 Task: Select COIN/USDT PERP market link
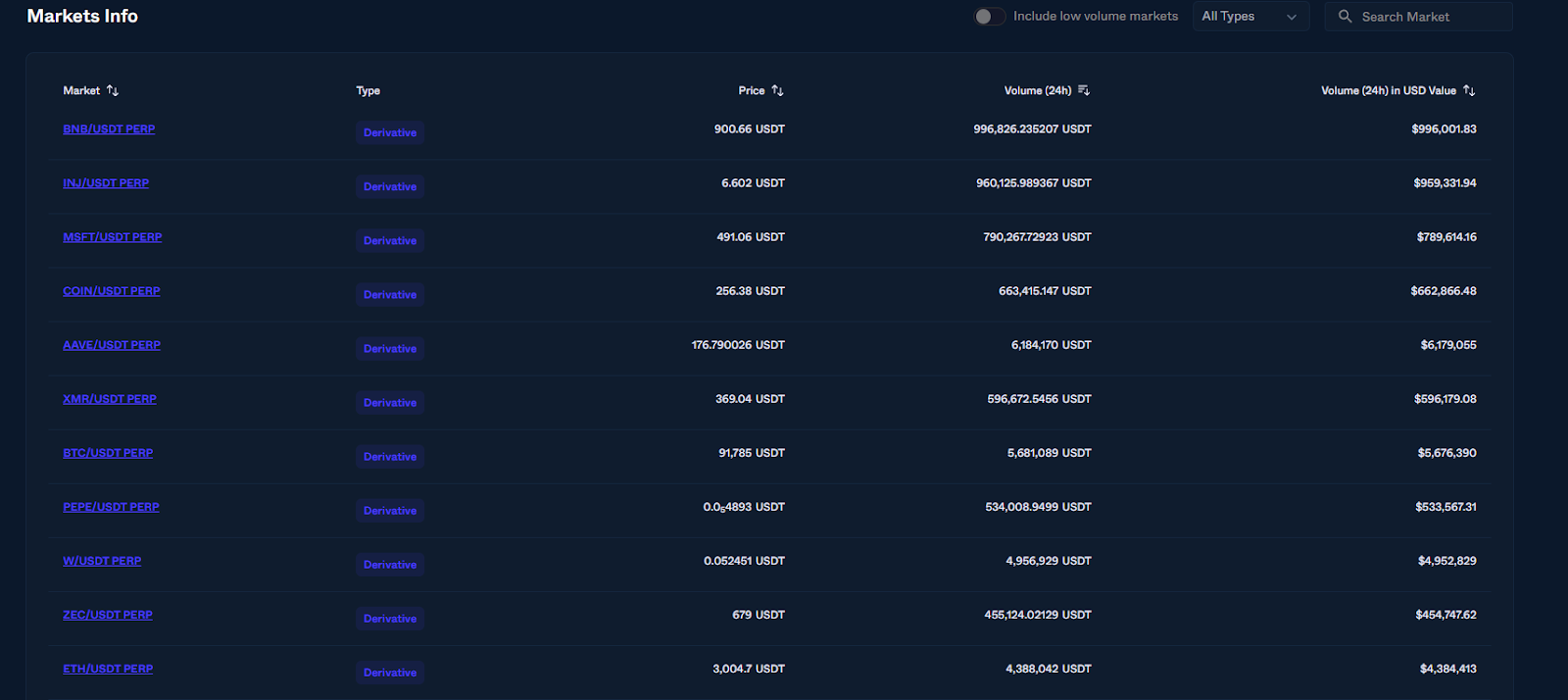(112, 291)
